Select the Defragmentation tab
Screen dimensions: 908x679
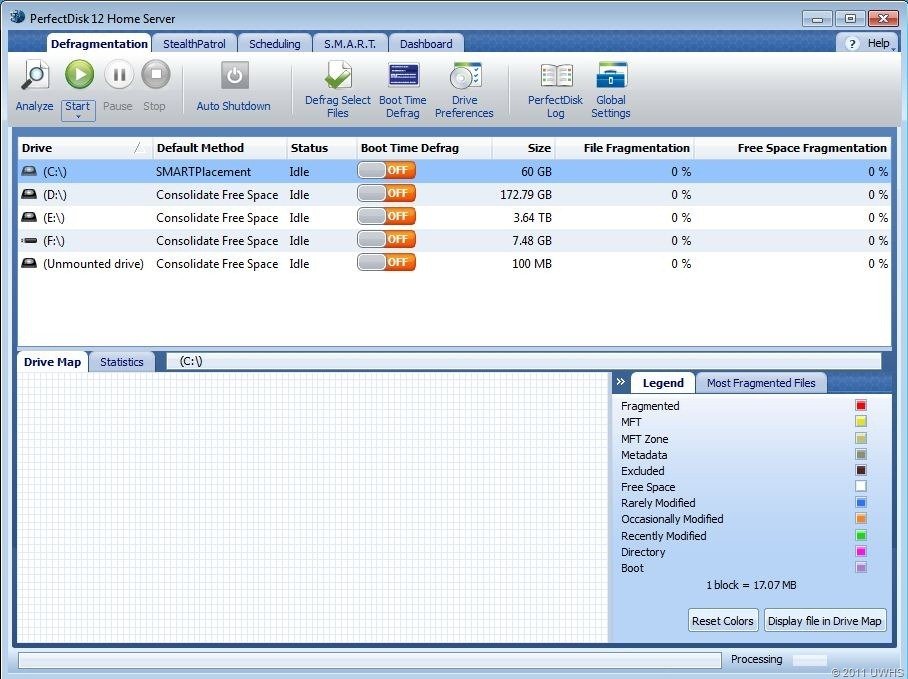coord(99,44)
